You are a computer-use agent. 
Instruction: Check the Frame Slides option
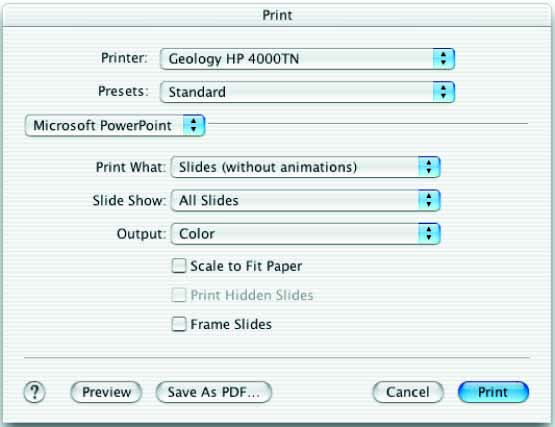179,324
